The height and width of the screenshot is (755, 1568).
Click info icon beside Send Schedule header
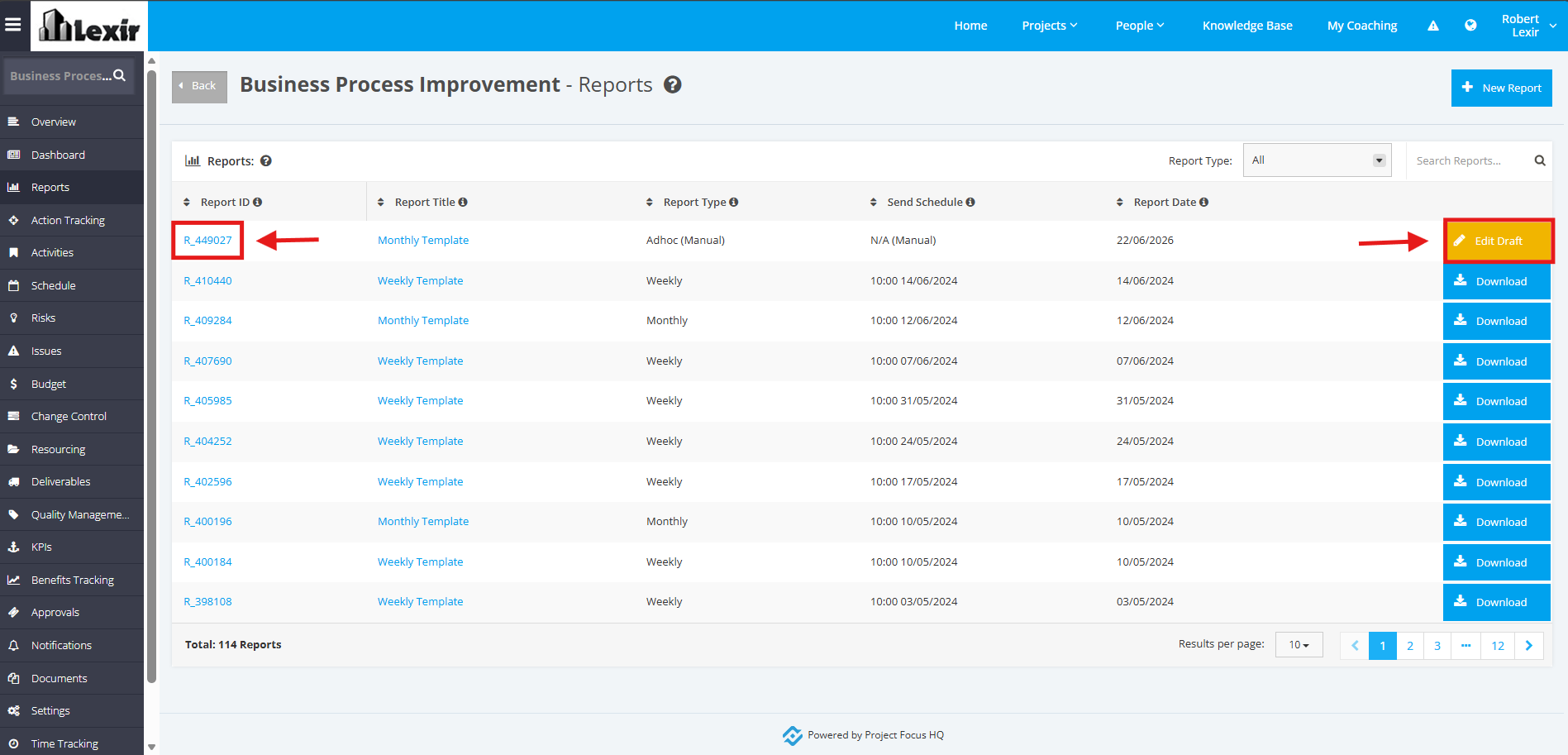[x=970, y=202]
